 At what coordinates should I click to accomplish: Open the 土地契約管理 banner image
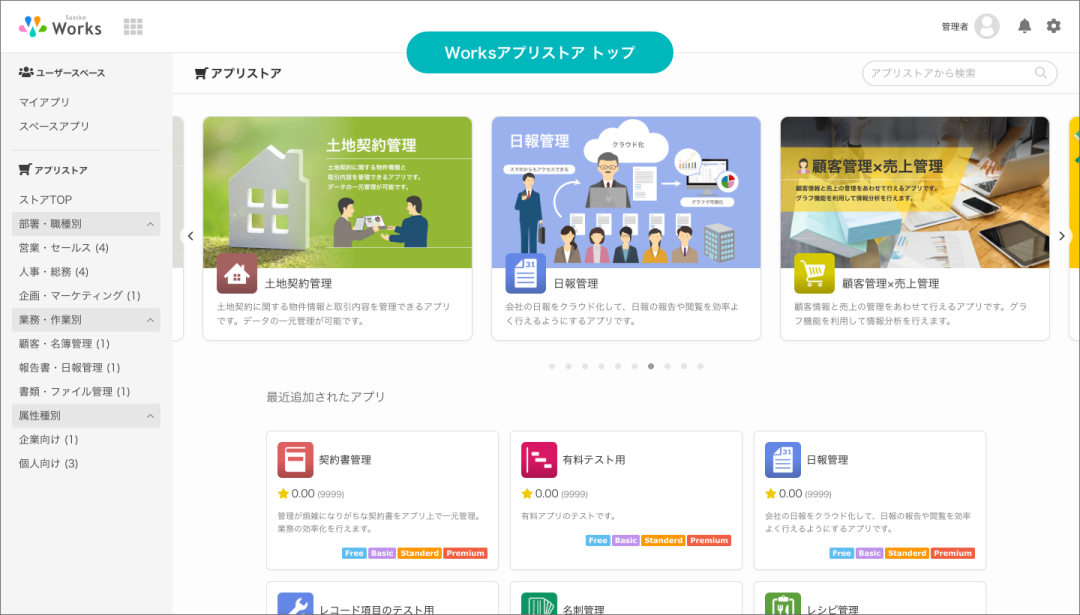[x=338, y=192]
